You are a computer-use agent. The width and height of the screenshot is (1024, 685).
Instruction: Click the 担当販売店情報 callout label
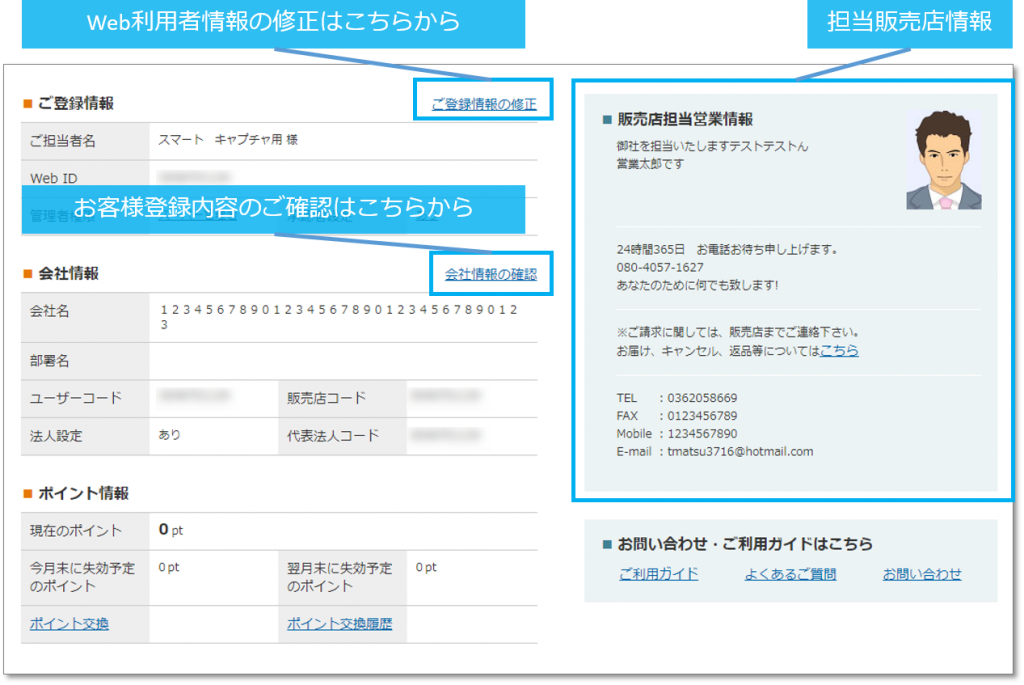click(x=910, y=22)
